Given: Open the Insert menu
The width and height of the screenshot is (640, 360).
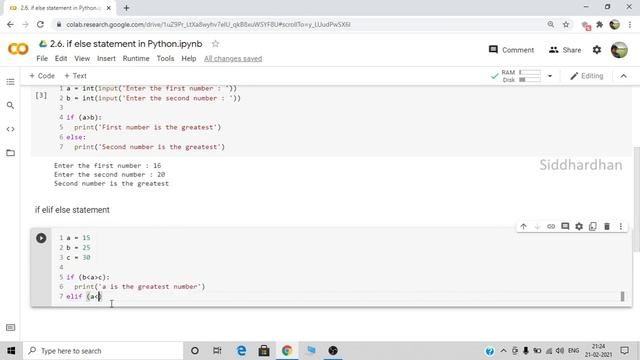Looking at the screenshot, I should click(x=106, y=58).
